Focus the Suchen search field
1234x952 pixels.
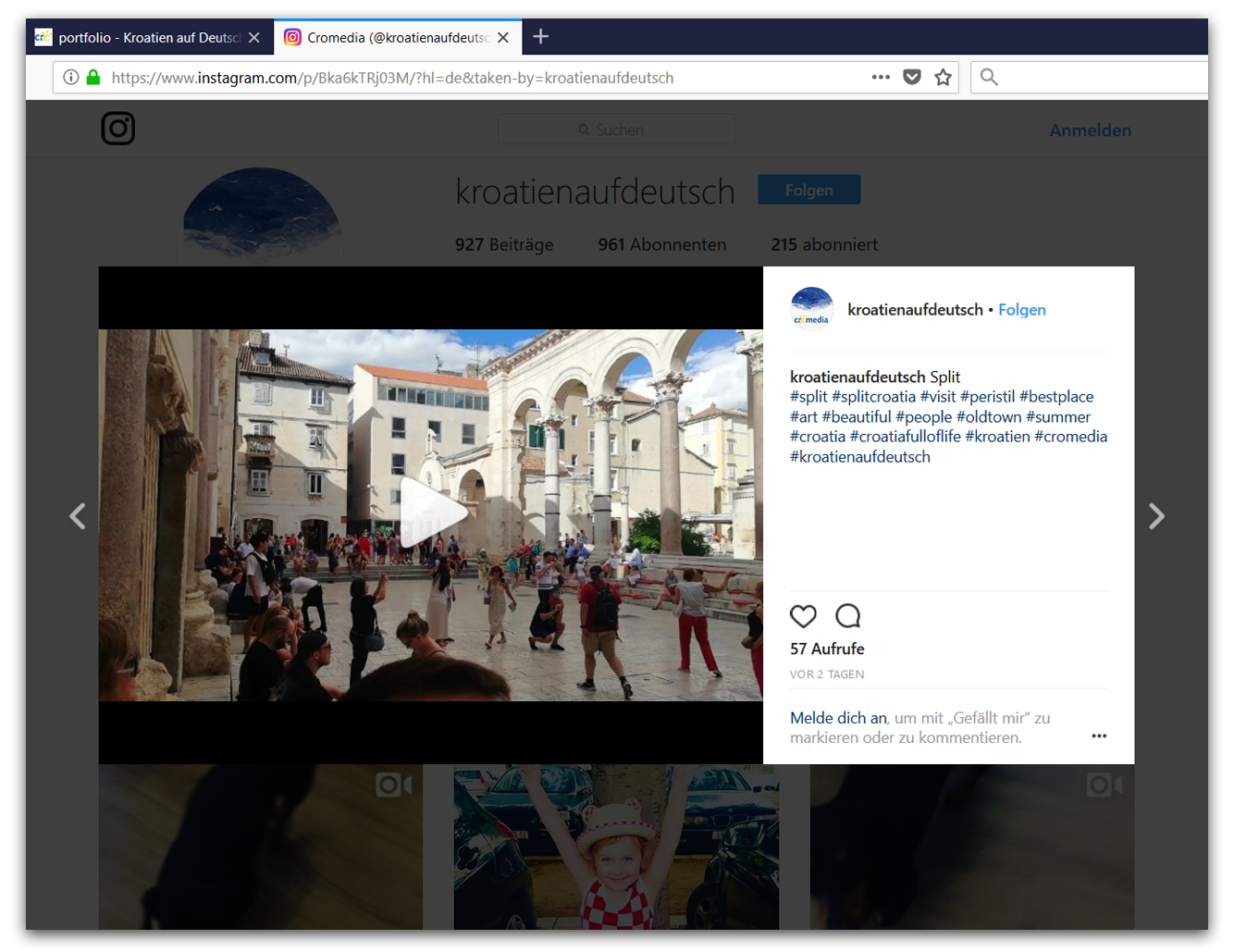[616, 130]
